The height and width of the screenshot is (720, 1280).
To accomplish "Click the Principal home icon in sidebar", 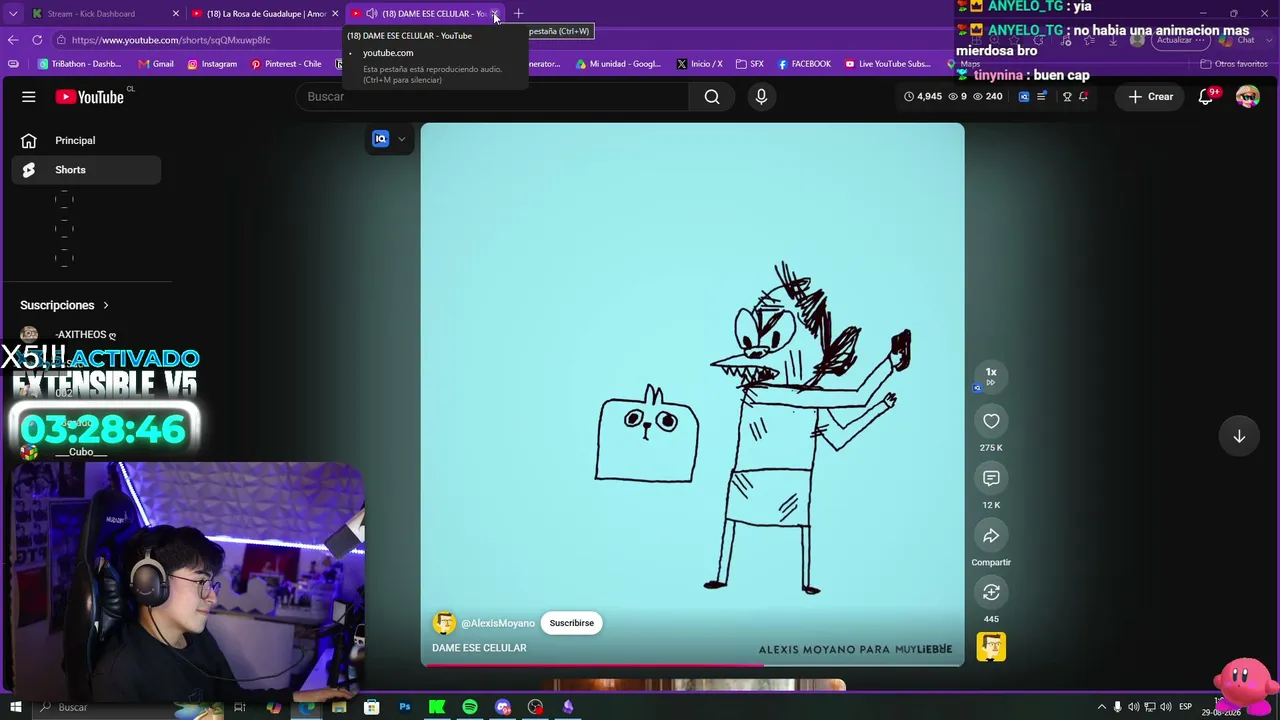I will tap(29, 141).
